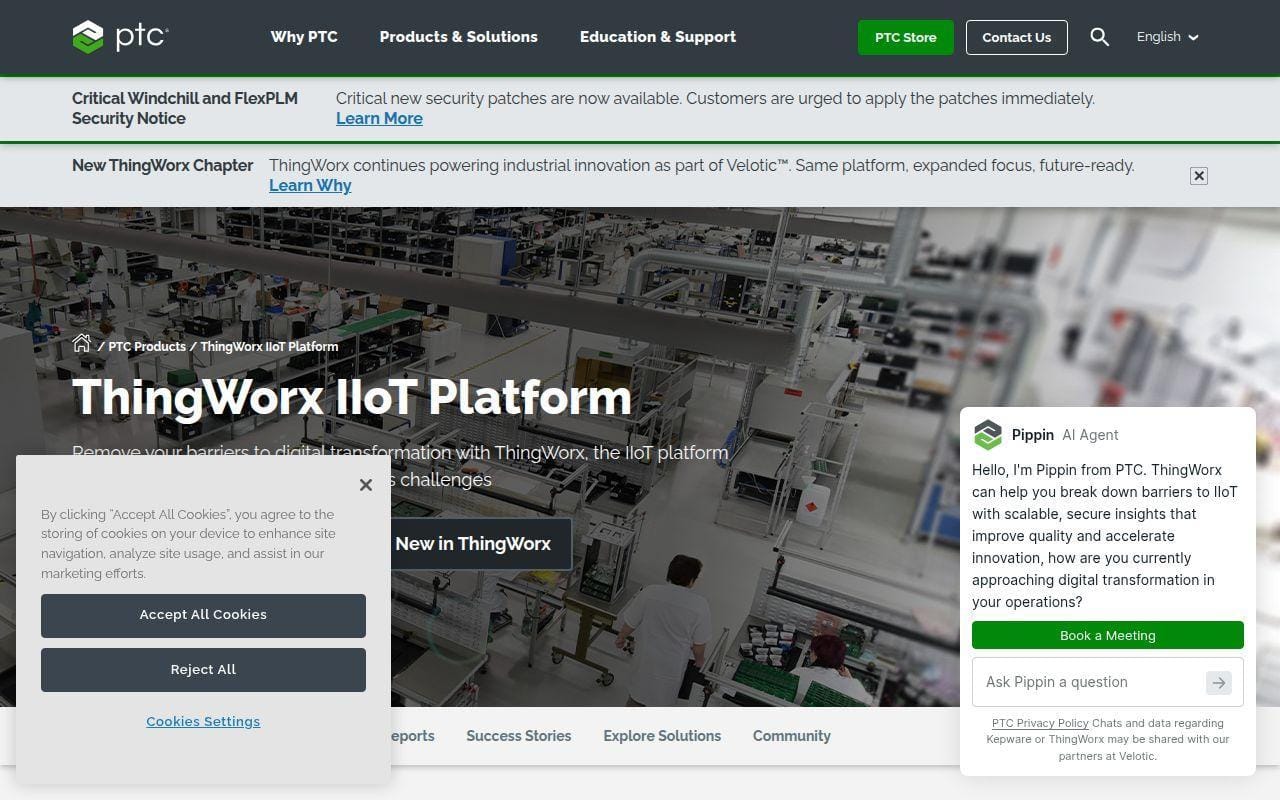The height and width of the screenshot is (800, 1280).
Task: Click the 'Critical Windchill and FlexPLM' notice title
Action: [x=185, y=108]
